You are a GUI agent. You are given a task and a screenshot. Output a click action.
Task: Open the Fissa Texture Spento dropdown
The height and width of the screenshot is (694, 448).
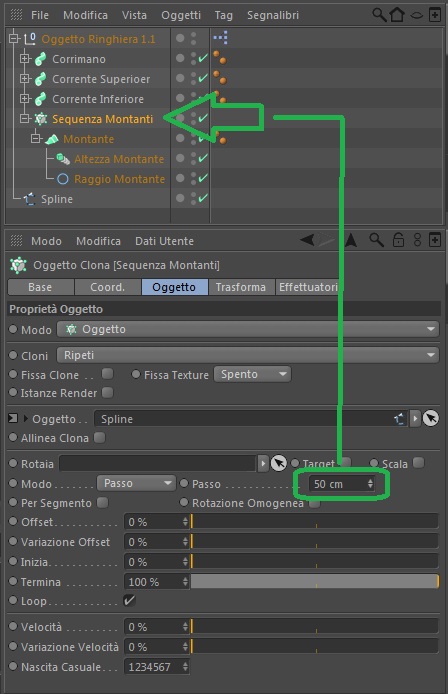point(252,374)
